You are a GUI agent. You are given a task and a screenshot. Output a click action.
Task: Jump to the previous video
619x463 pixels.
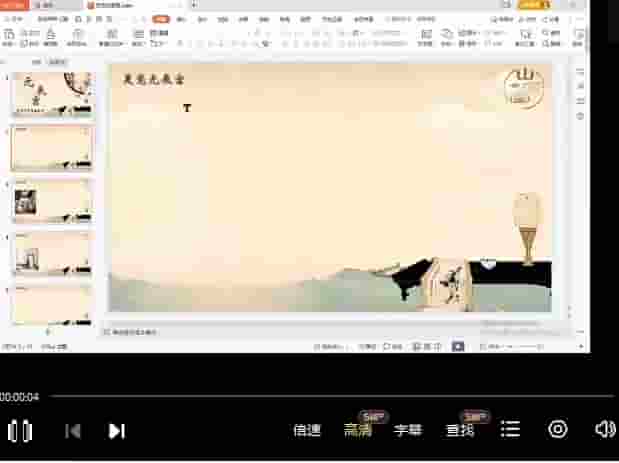click(x=73, y=431)
